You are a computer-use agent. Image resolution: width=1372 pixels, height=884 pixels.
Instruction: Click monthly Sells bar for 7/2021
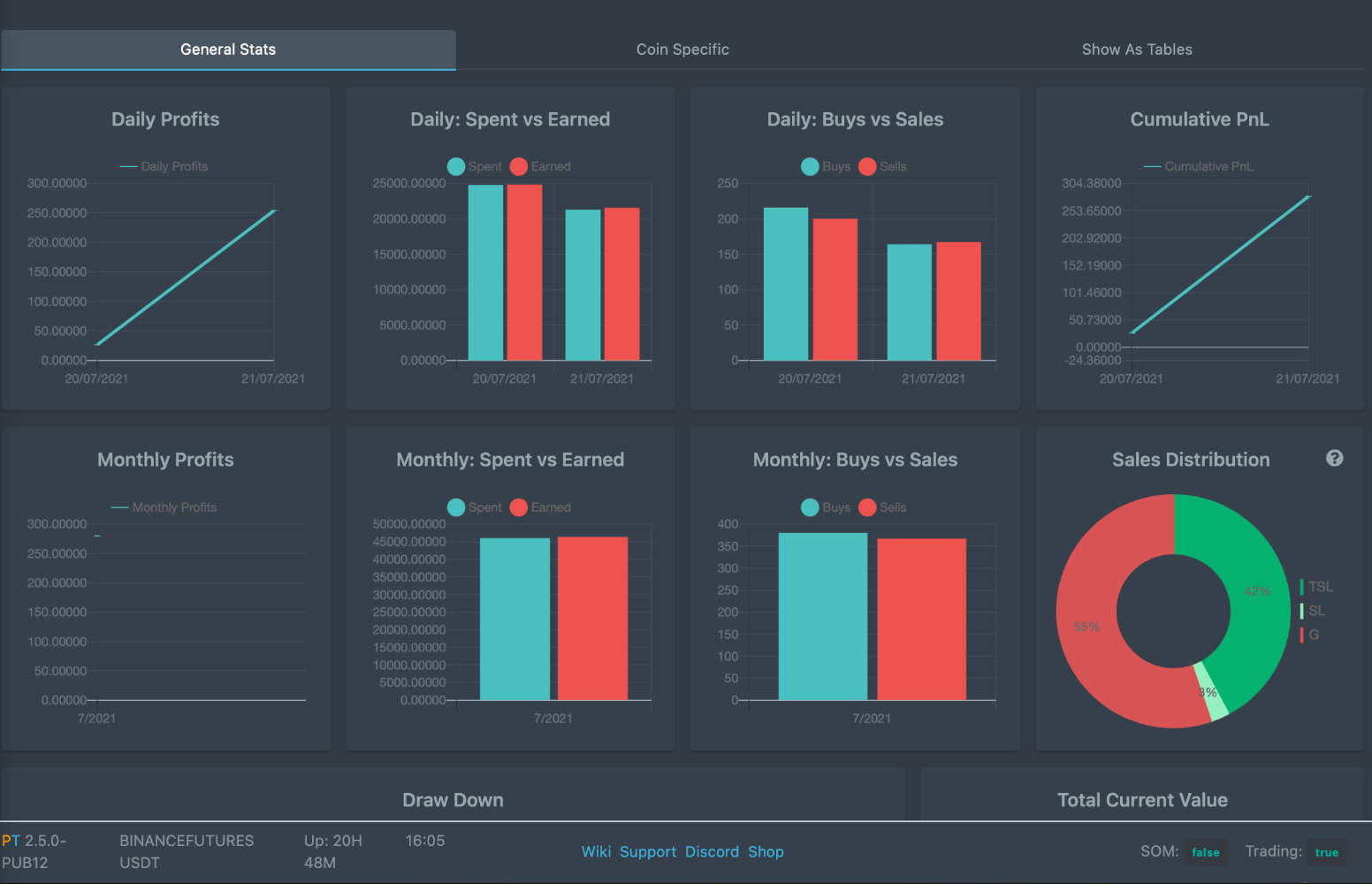tap(922, 619)
